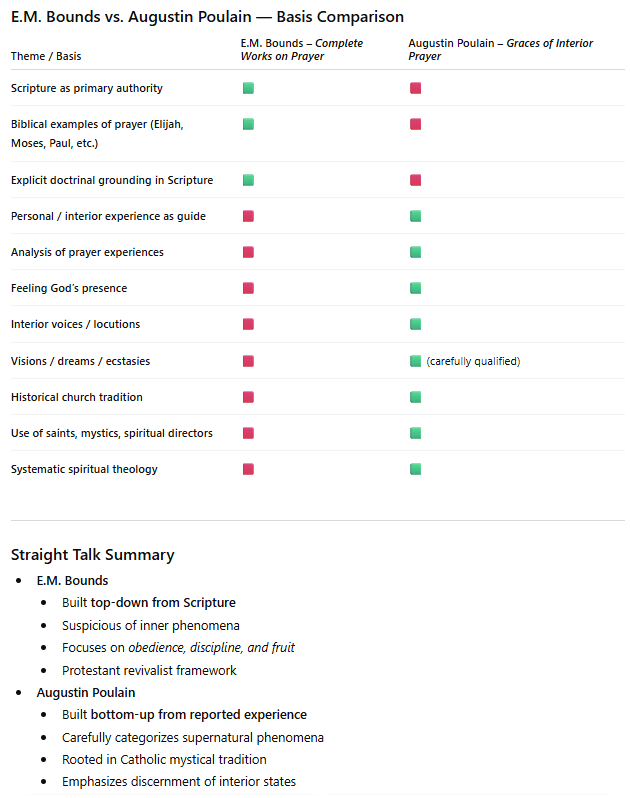Click Poulain's red square for Explicit doctrinal grounding

415,180
